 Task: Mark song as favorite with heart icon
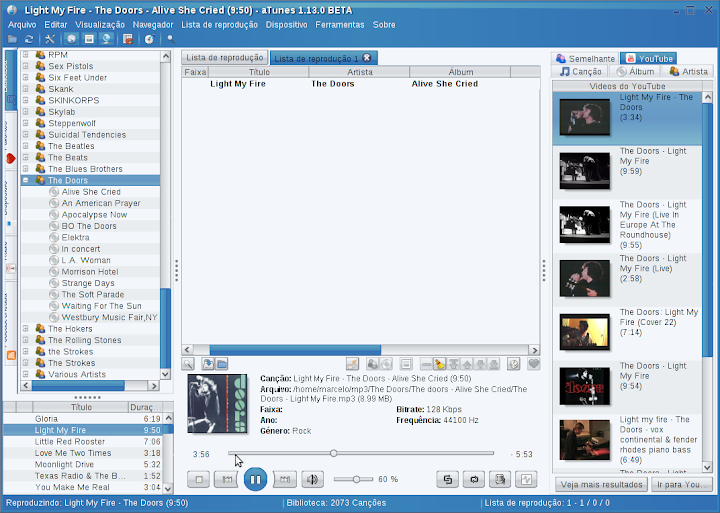tap(534, 364)
